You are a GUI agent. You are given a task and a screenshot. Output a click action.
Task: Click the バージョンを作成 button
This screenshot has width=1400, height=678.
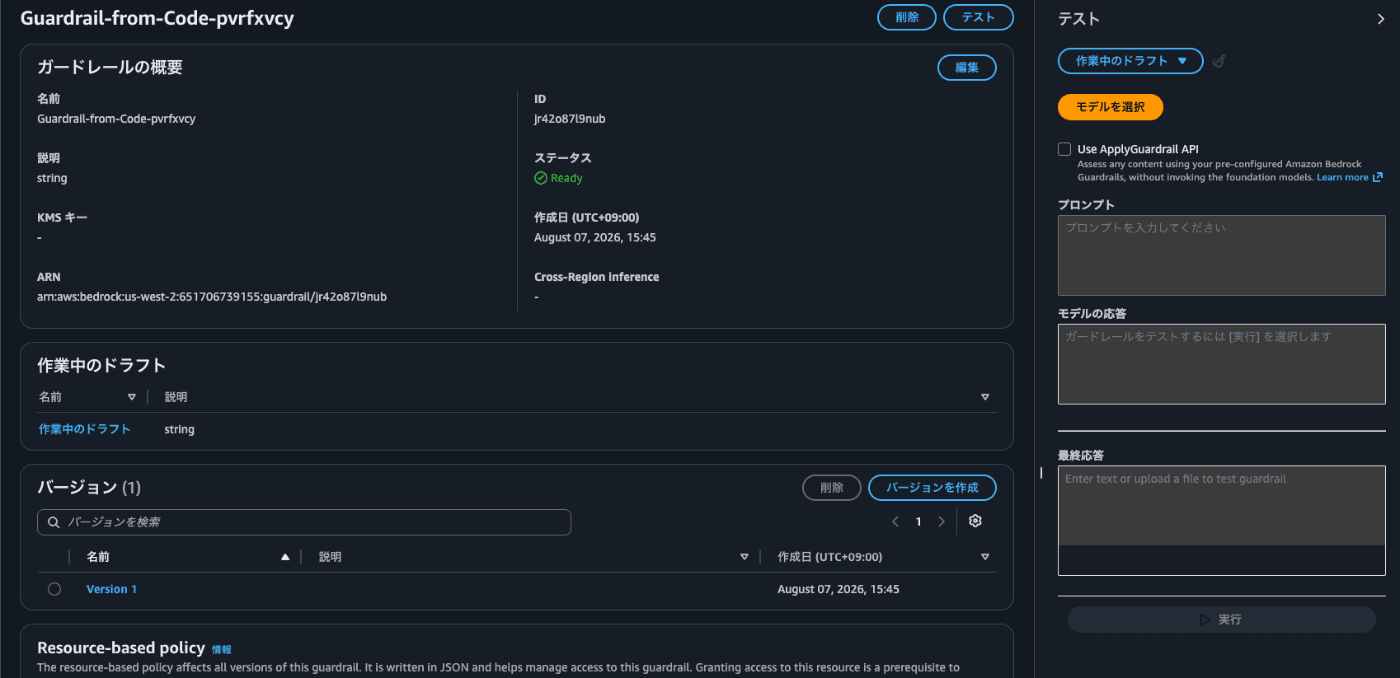[x=932, y=487]
